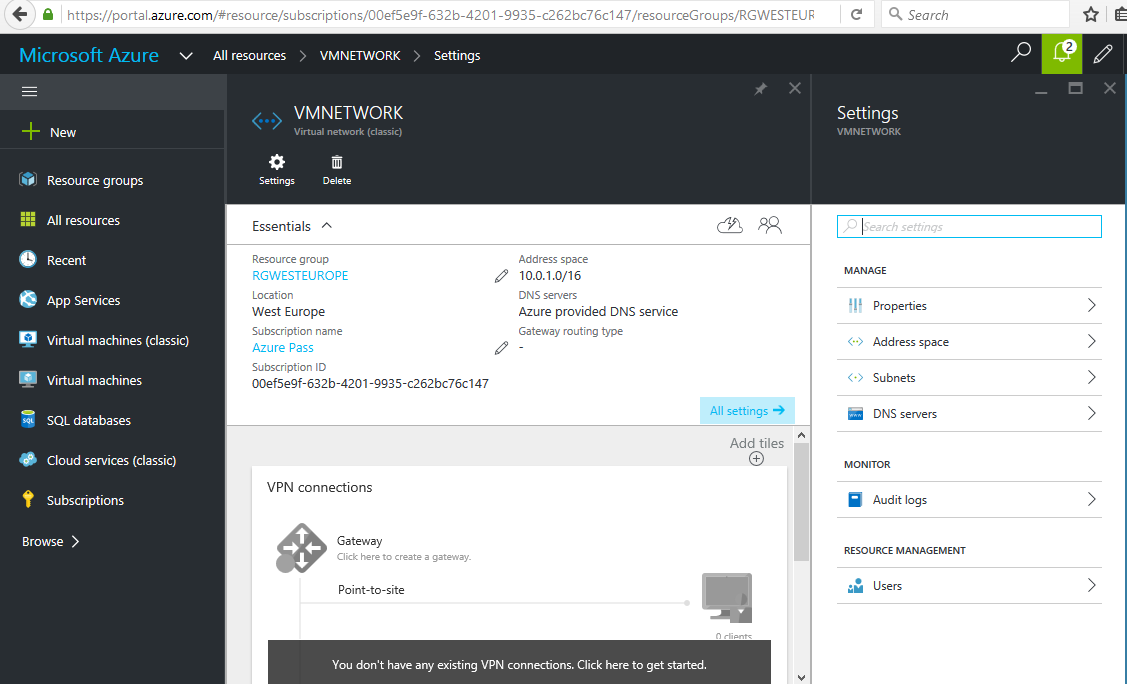Click the scroll up arrow of blade scrollbar

click(x=801, y=435)
